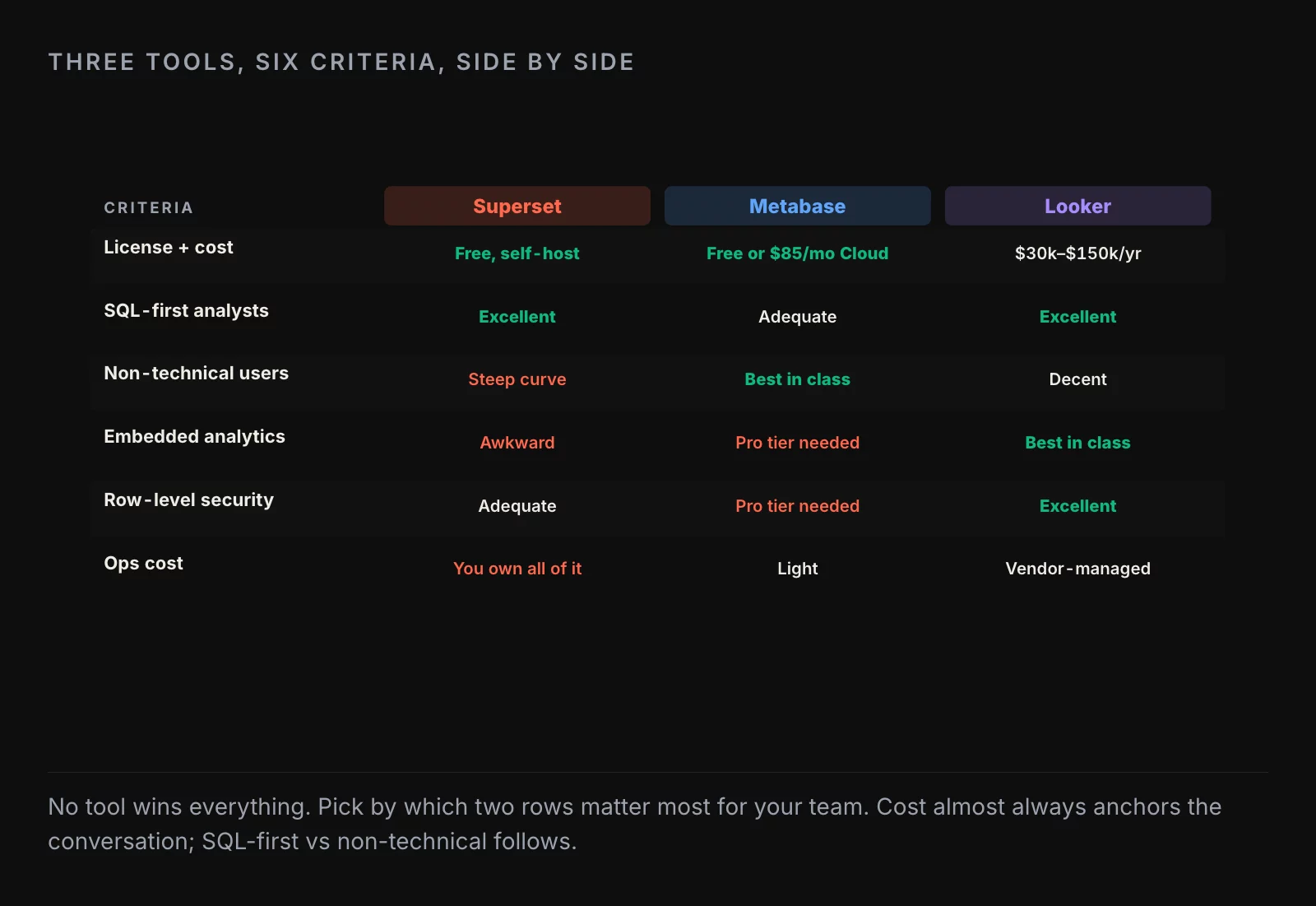Click the 'Awkward' cell
Screen dimensions: 1316x906
tap(517, 443)
